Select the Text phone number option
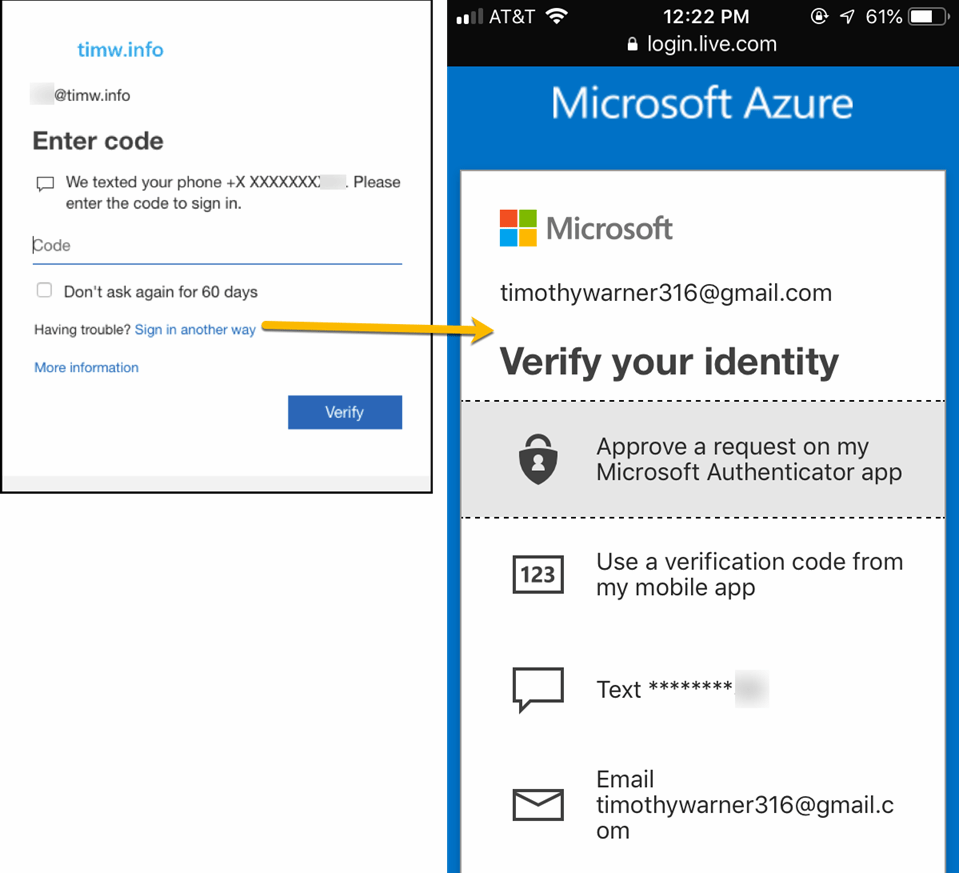The width and height of the screenshot is (959, 873). click(680, 690)
